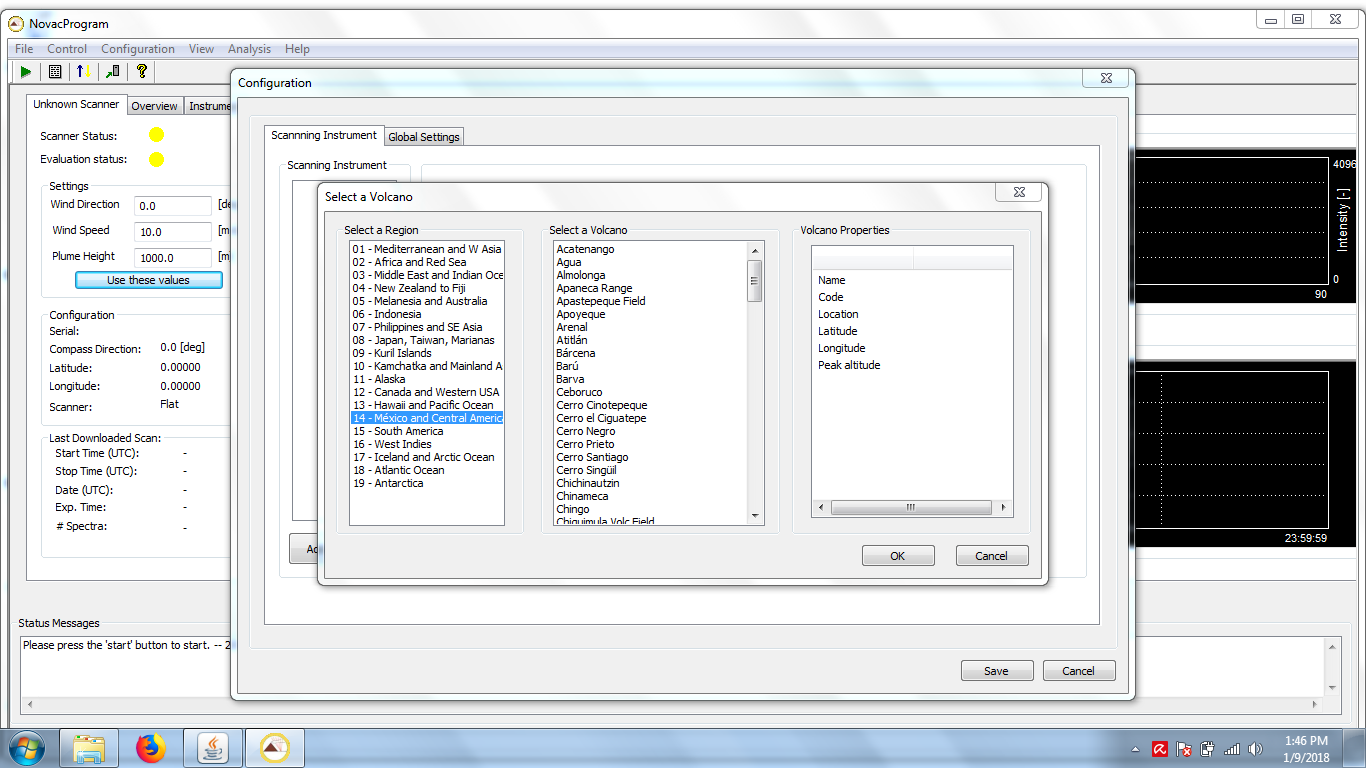Select Cerro Negro in the volcano list

[x=651, y=431]
